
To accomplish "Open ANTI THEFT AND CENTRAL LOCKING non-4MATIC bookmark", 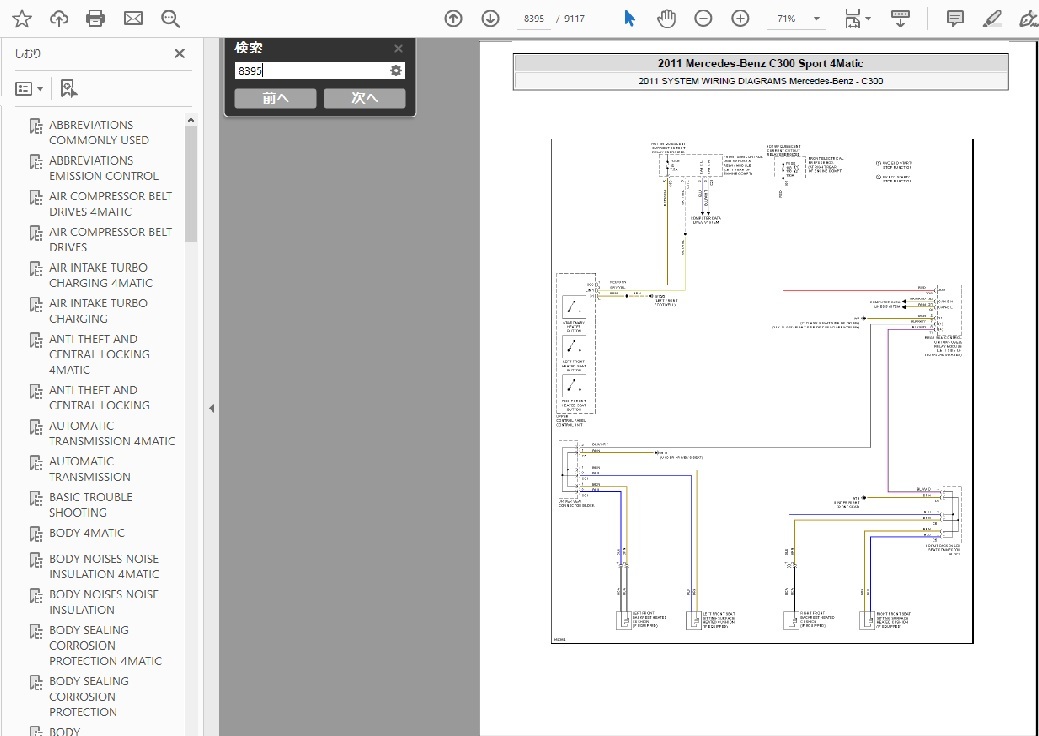I will click(99, 397).
